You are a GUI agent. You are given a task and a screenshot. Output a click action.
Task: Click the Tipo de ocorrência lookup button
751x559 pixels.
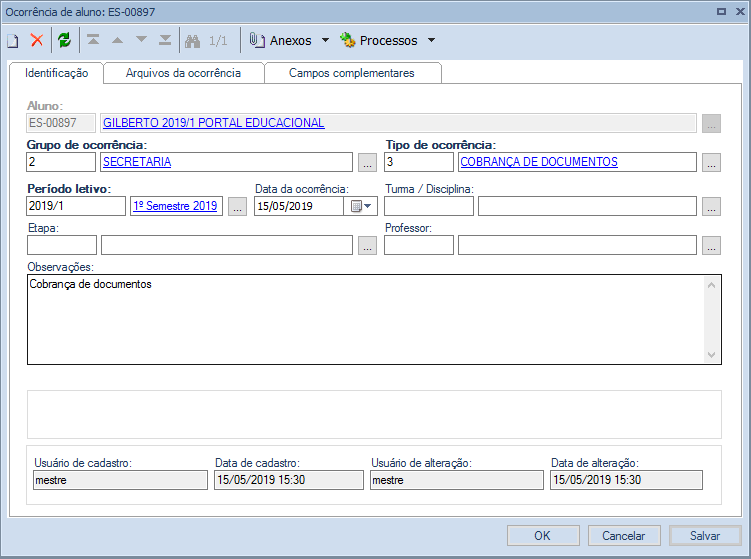[x=711, y=162]
